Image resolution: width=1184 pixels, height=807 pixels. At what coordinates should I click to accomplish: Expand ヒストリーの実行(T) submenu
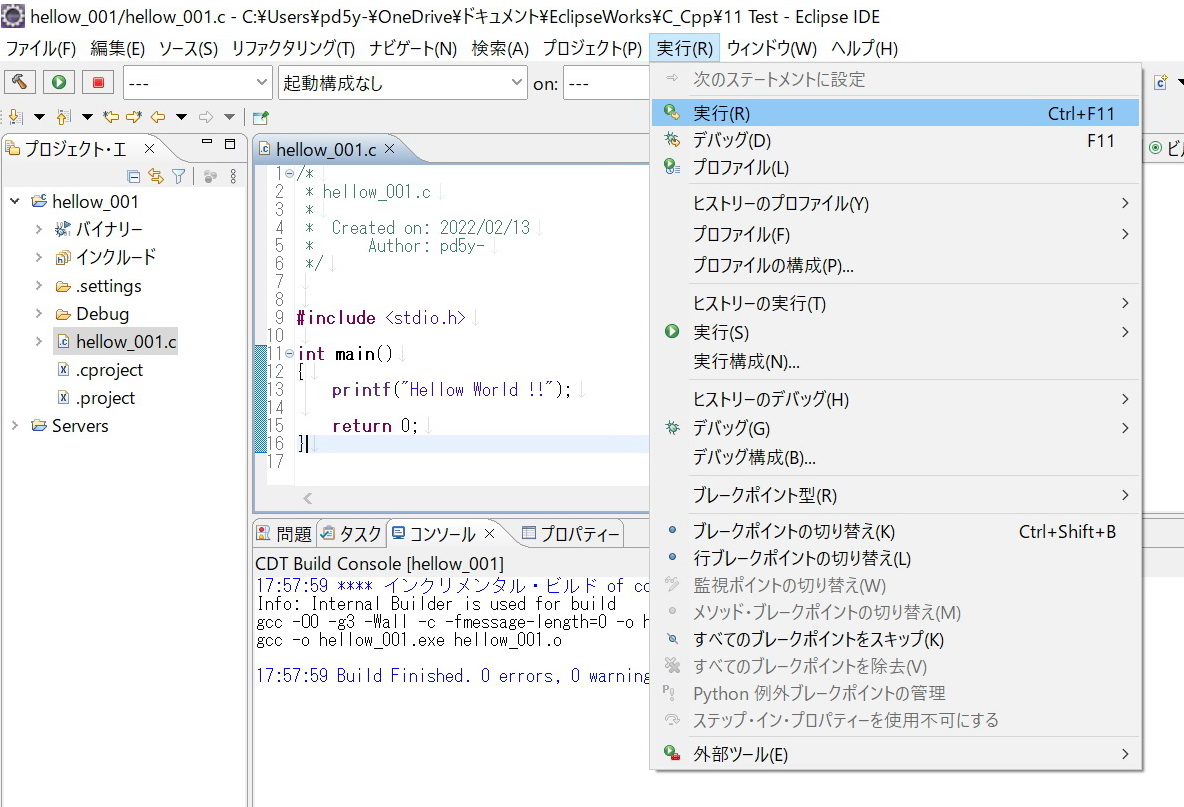[896, 303]
